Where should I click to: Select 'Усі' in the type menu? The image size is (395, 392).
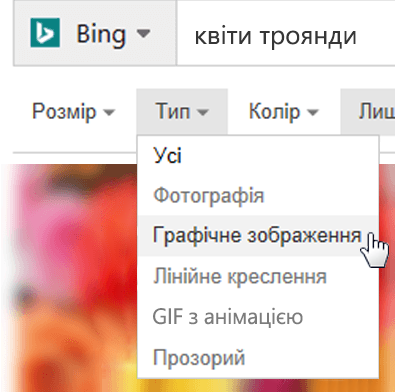(x=258, y=155)
